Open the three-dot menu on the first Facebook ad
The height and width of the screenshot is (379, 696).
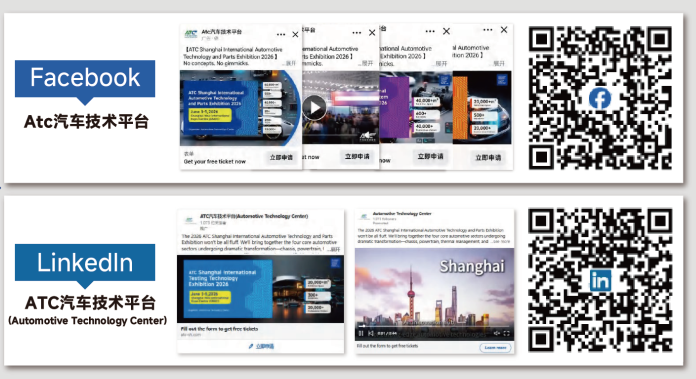coord(281,35)
